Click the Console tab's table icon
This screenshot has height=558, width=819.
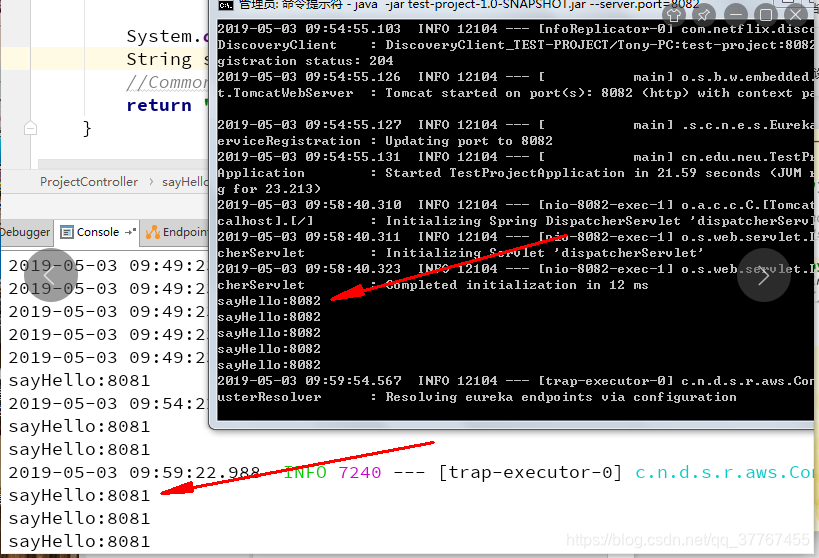pos(67,232)
